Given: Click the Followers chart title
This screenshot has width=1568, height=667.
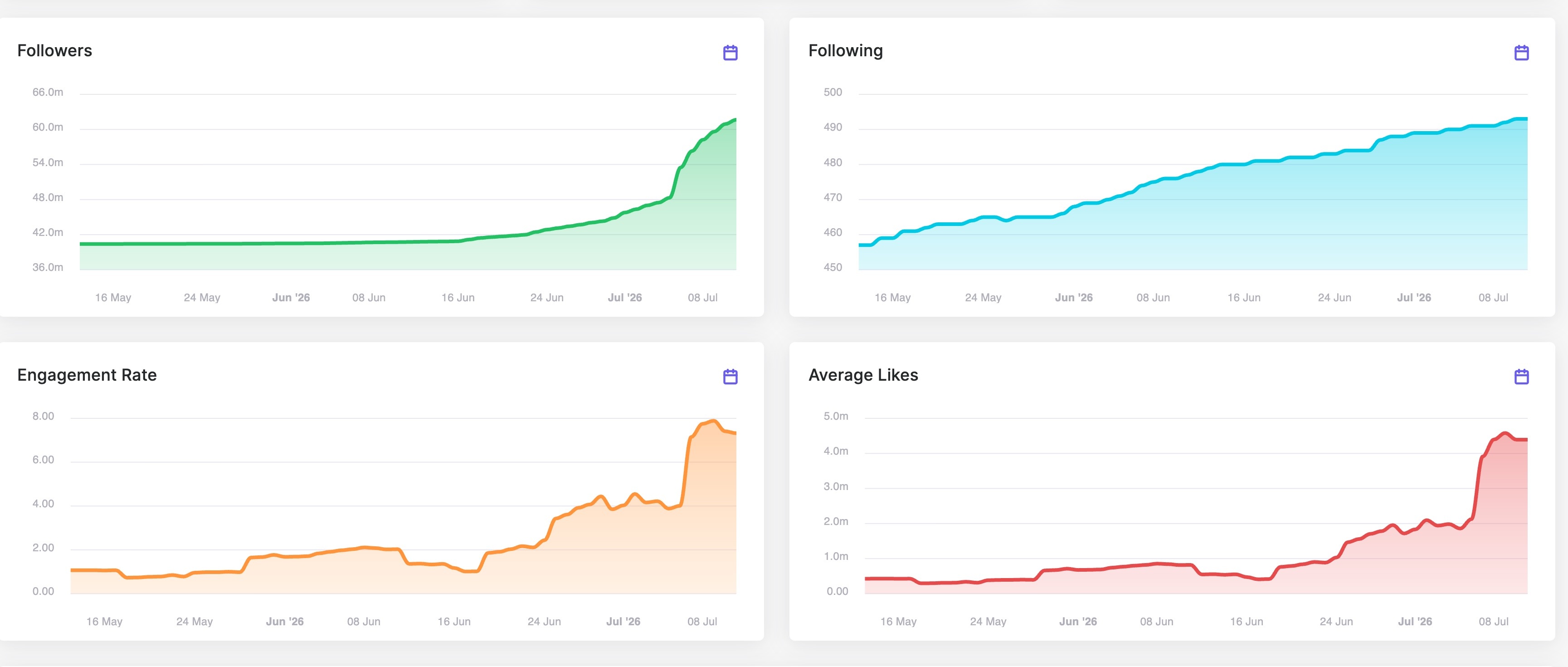Looking at the screenshot, I should coord(55,50).
